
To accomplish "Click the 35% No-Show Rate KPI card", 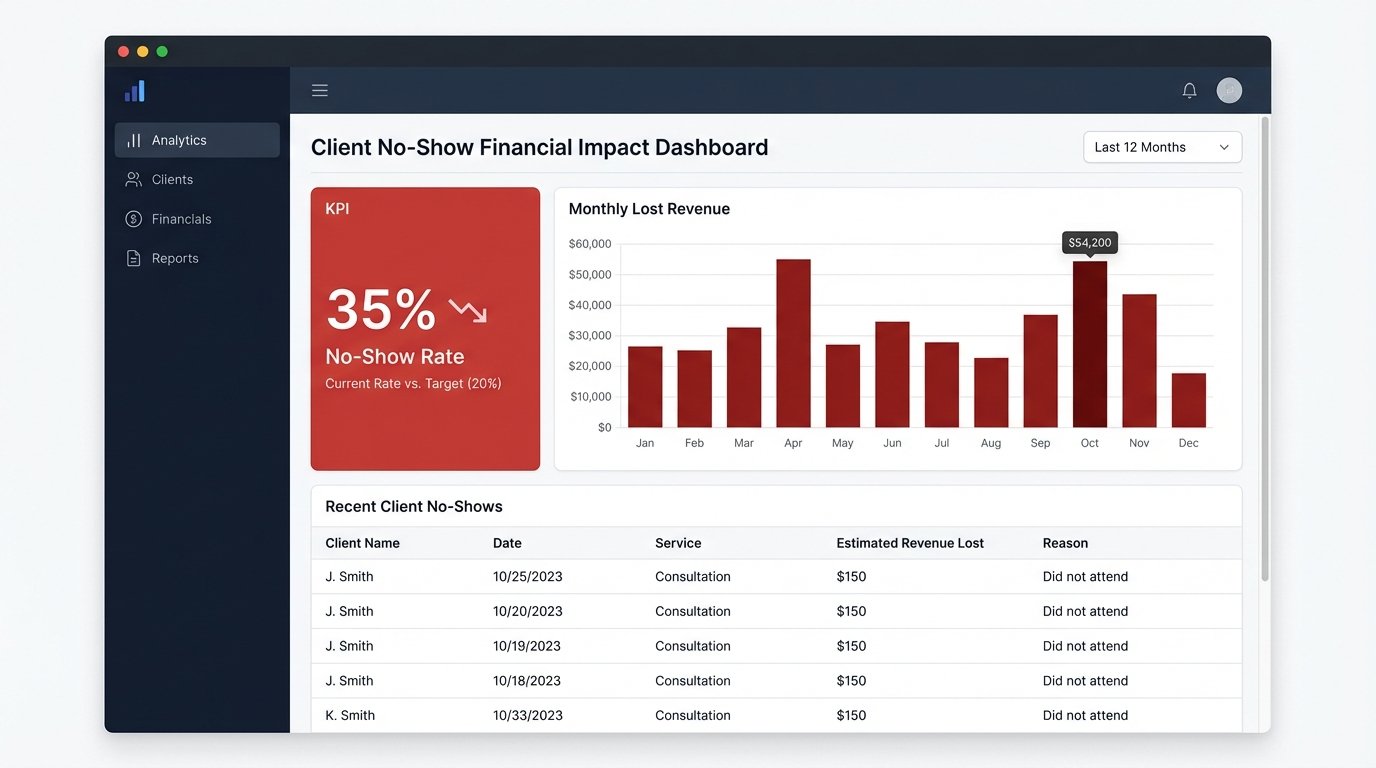I will coord(425,328).
